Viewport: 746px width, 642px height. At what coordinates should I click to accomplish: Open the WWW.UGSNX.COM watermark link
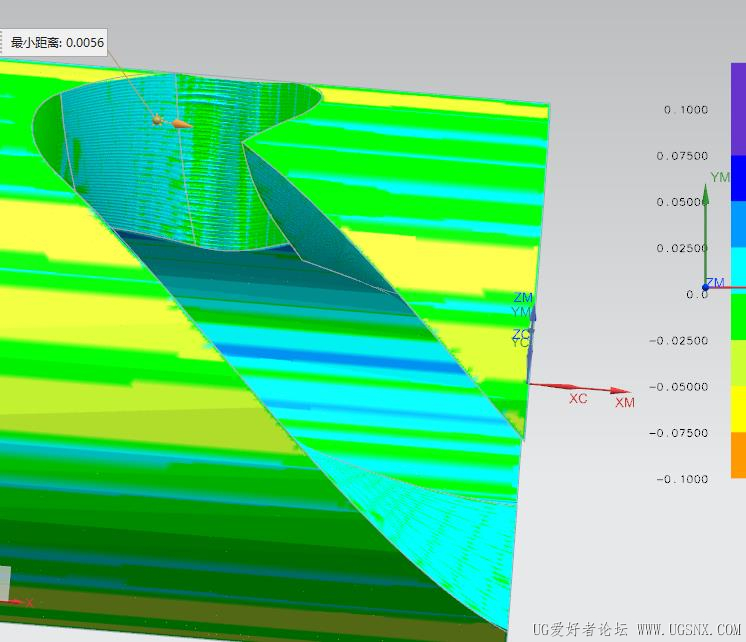point(689,630)
